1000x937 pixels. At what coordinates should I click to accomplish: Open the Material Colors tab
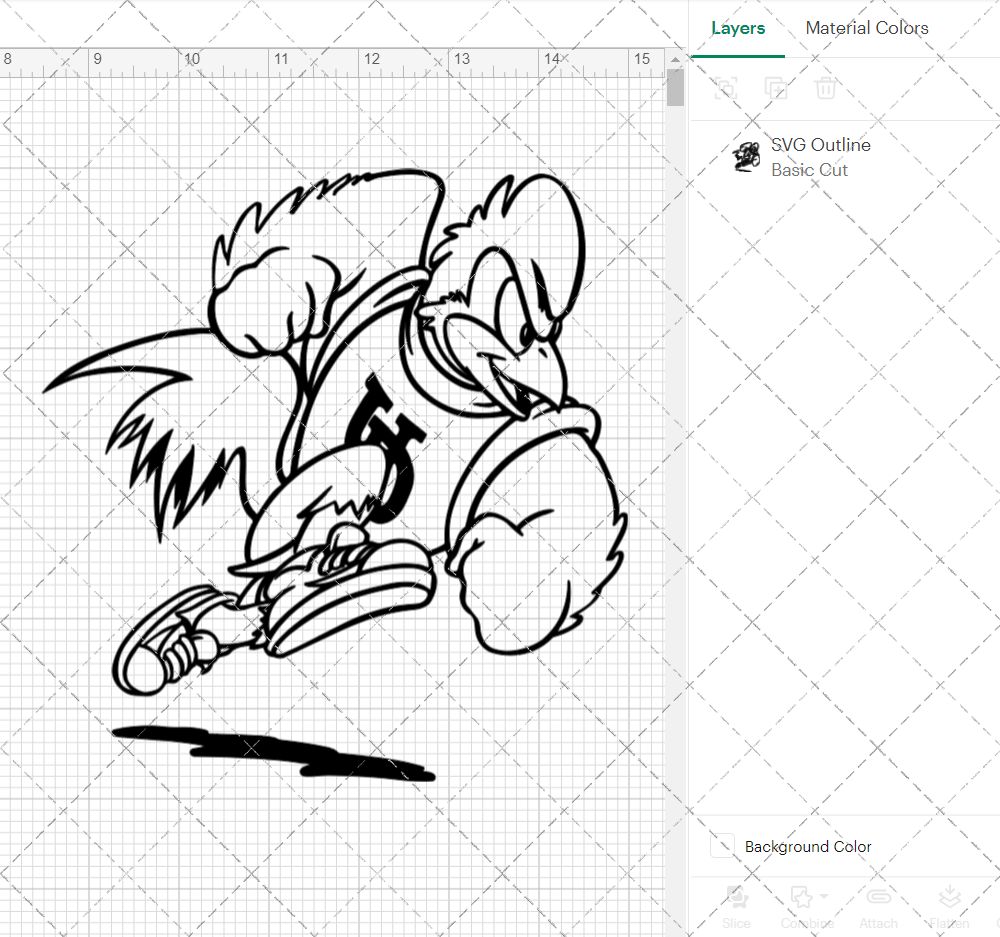point(867,28)
